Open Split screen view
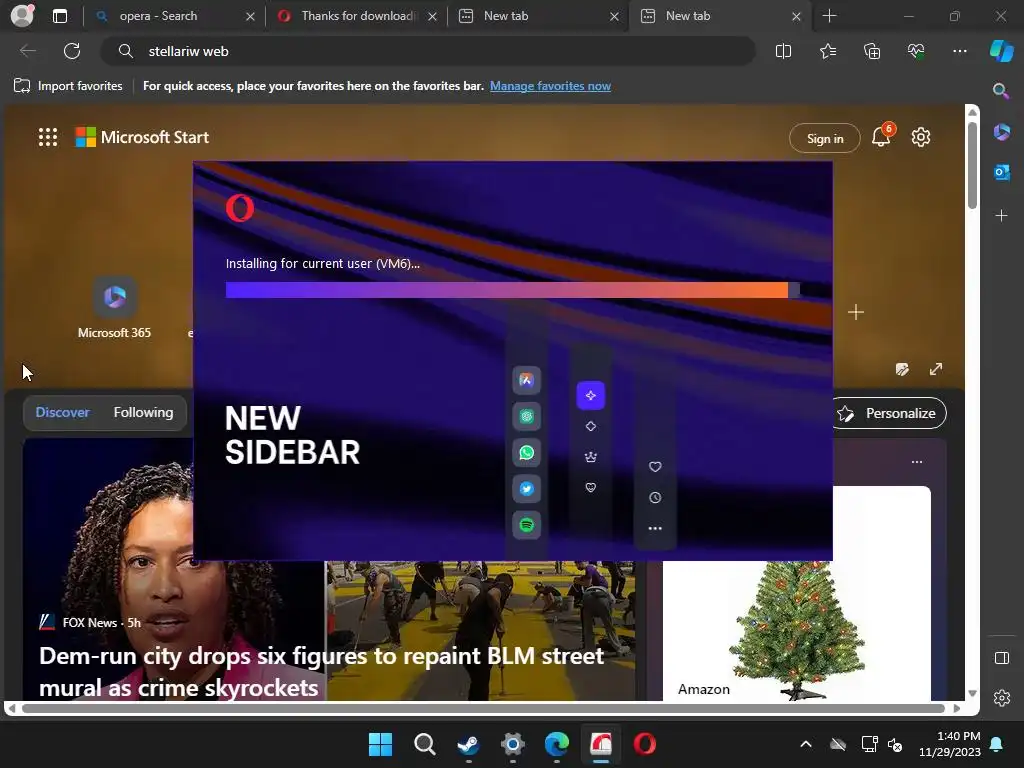This screenshot has height=768, width=1024. [783, 51]
